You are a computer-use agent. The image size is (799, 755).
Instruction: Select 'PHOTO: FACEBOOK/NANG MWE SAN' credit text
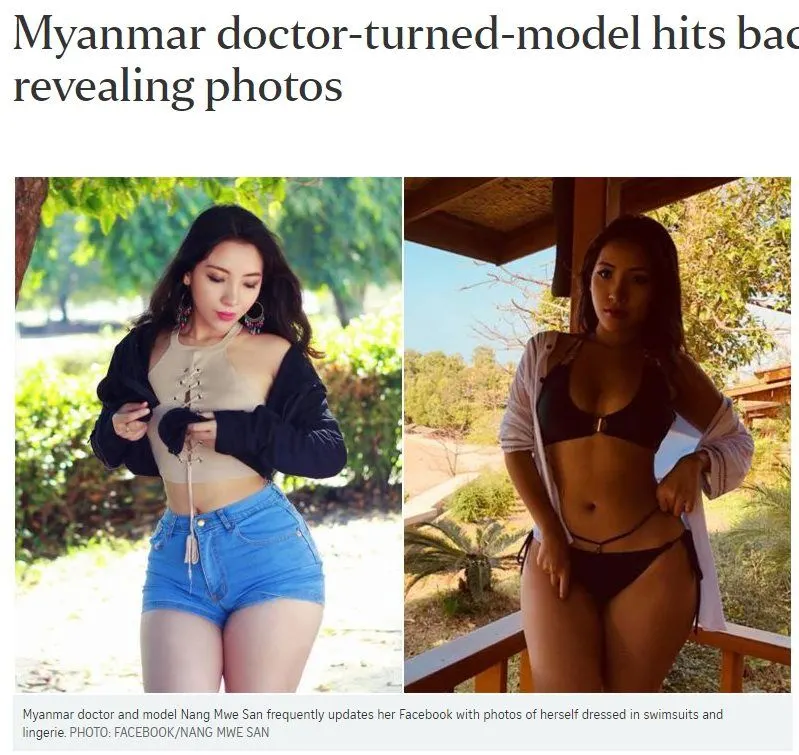(169, 733)
